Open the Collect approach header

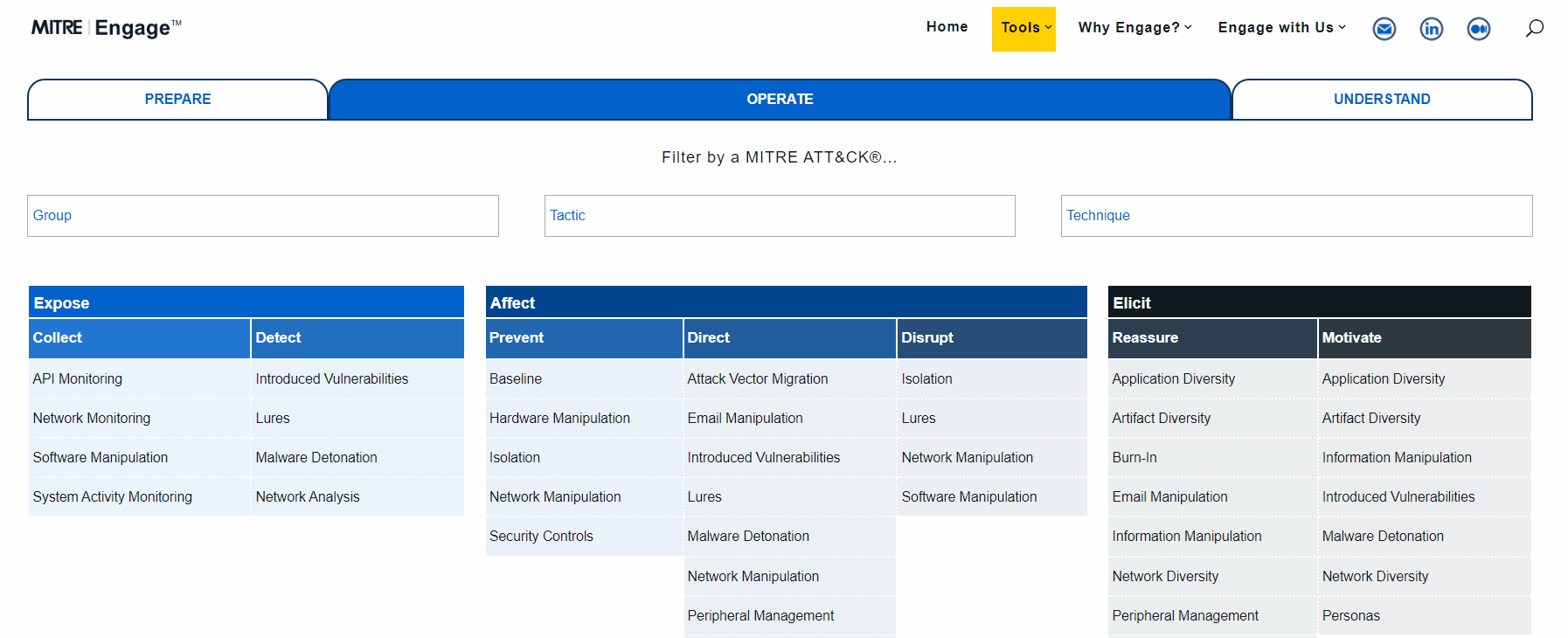click(x=140, y=338)
